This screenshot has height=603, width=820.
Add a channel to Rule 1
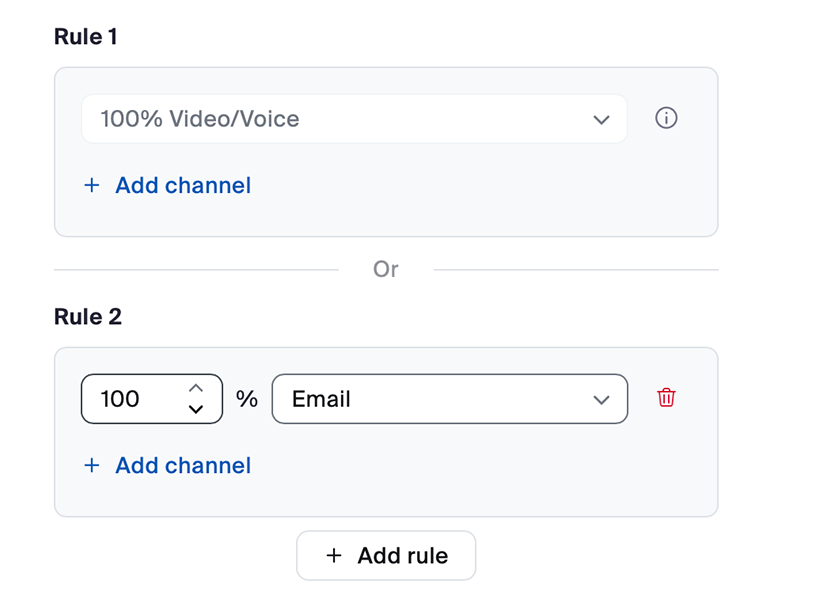point(182,185)
